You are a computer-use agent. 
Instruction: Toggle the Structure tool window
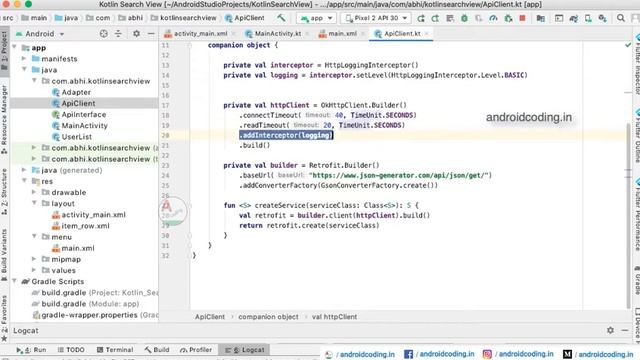coord(4,192)
